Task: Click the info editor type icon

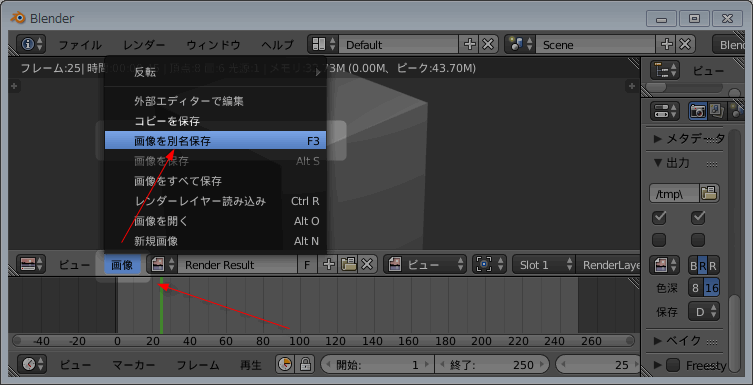Action: pyautogui.click(x=32, y=45)
